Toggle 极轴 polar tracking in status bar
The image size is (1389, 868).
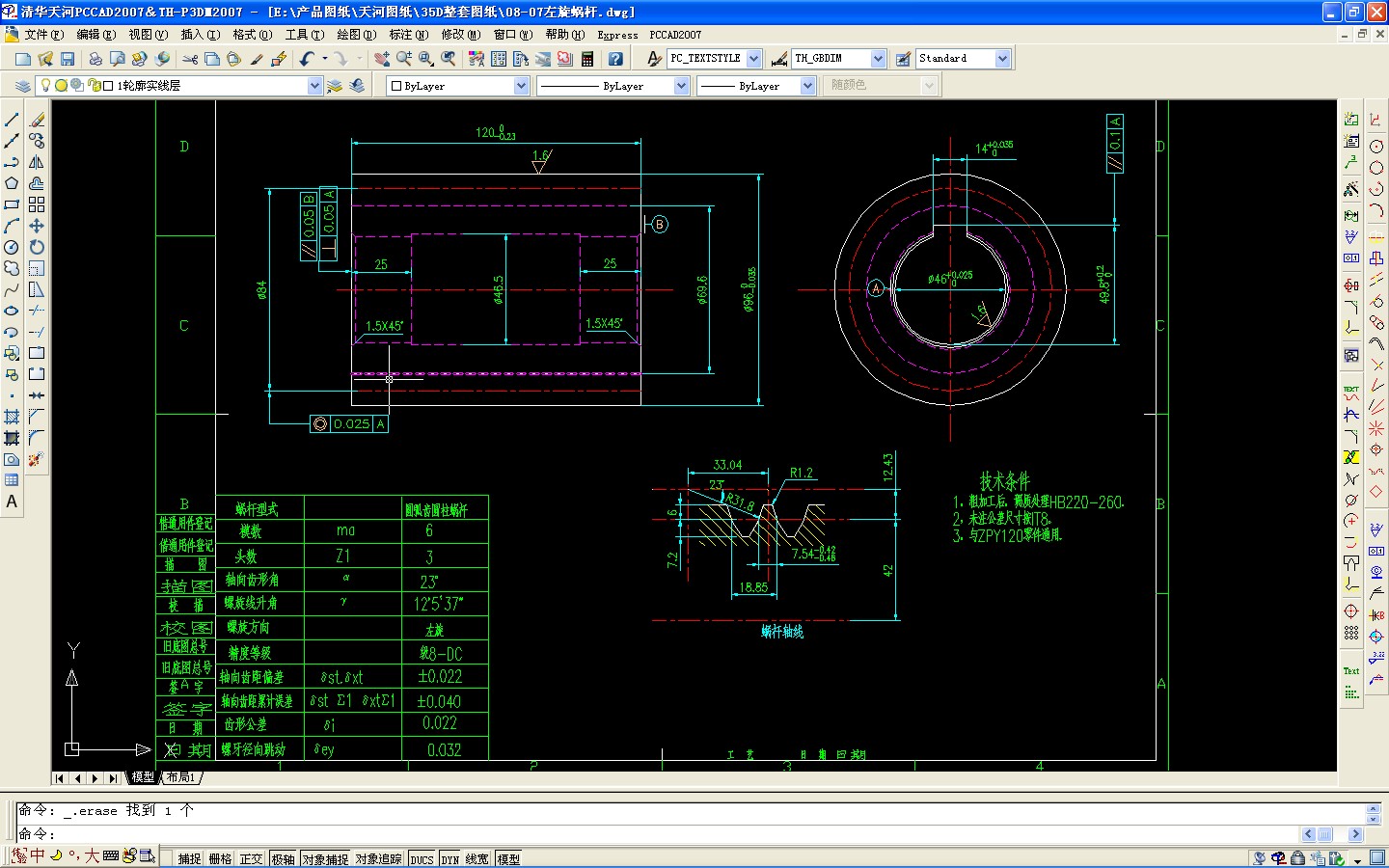click(x=283, y=859)
